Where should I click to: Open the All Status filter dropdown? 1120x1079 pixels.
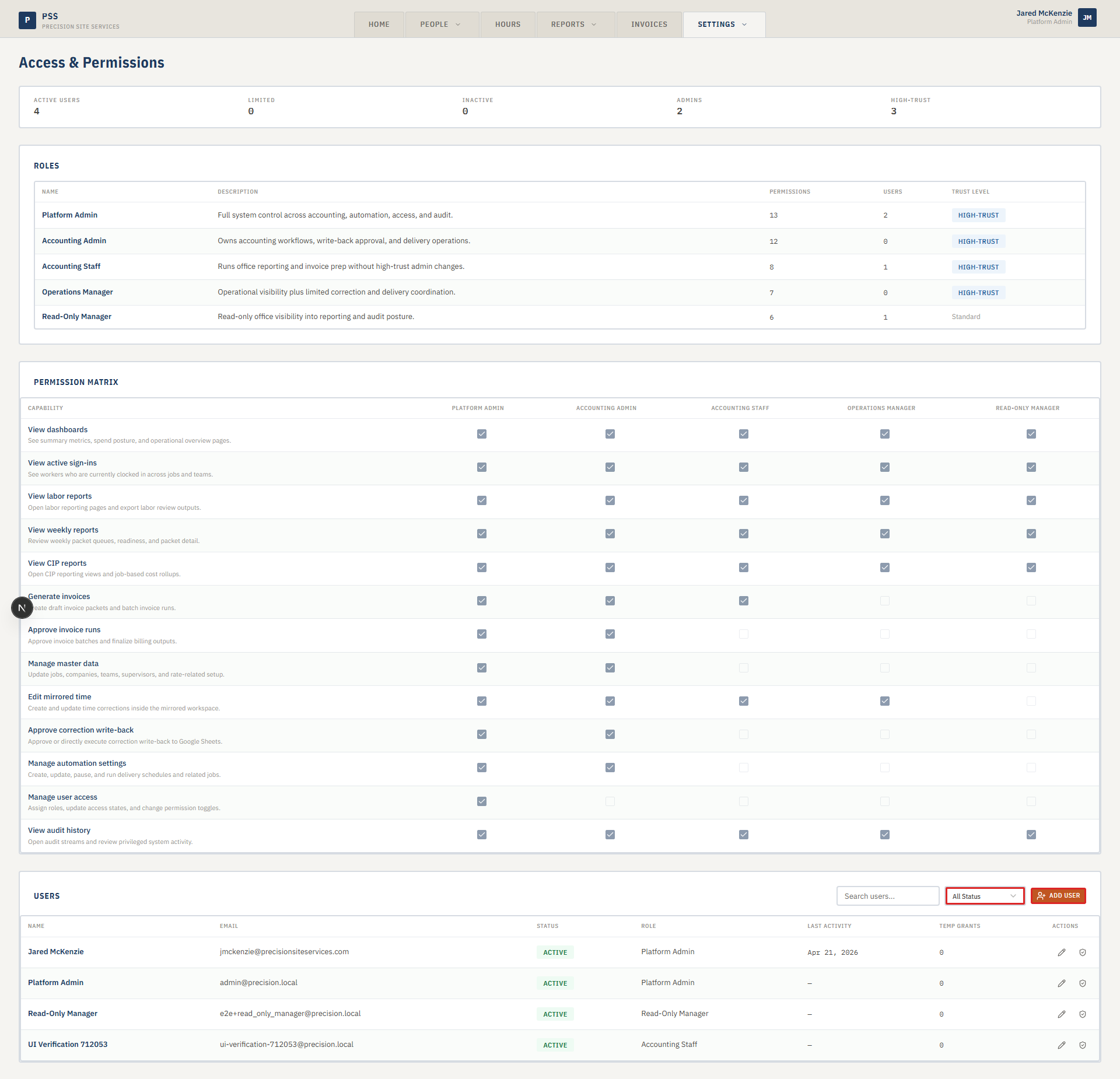click(x=985, y=896)
